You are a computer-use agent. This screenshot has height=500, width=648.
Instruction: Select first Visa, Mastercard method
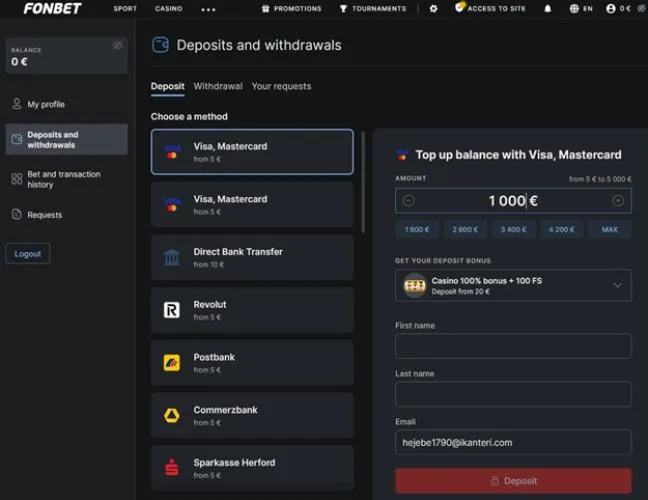[x=252, y=152]
